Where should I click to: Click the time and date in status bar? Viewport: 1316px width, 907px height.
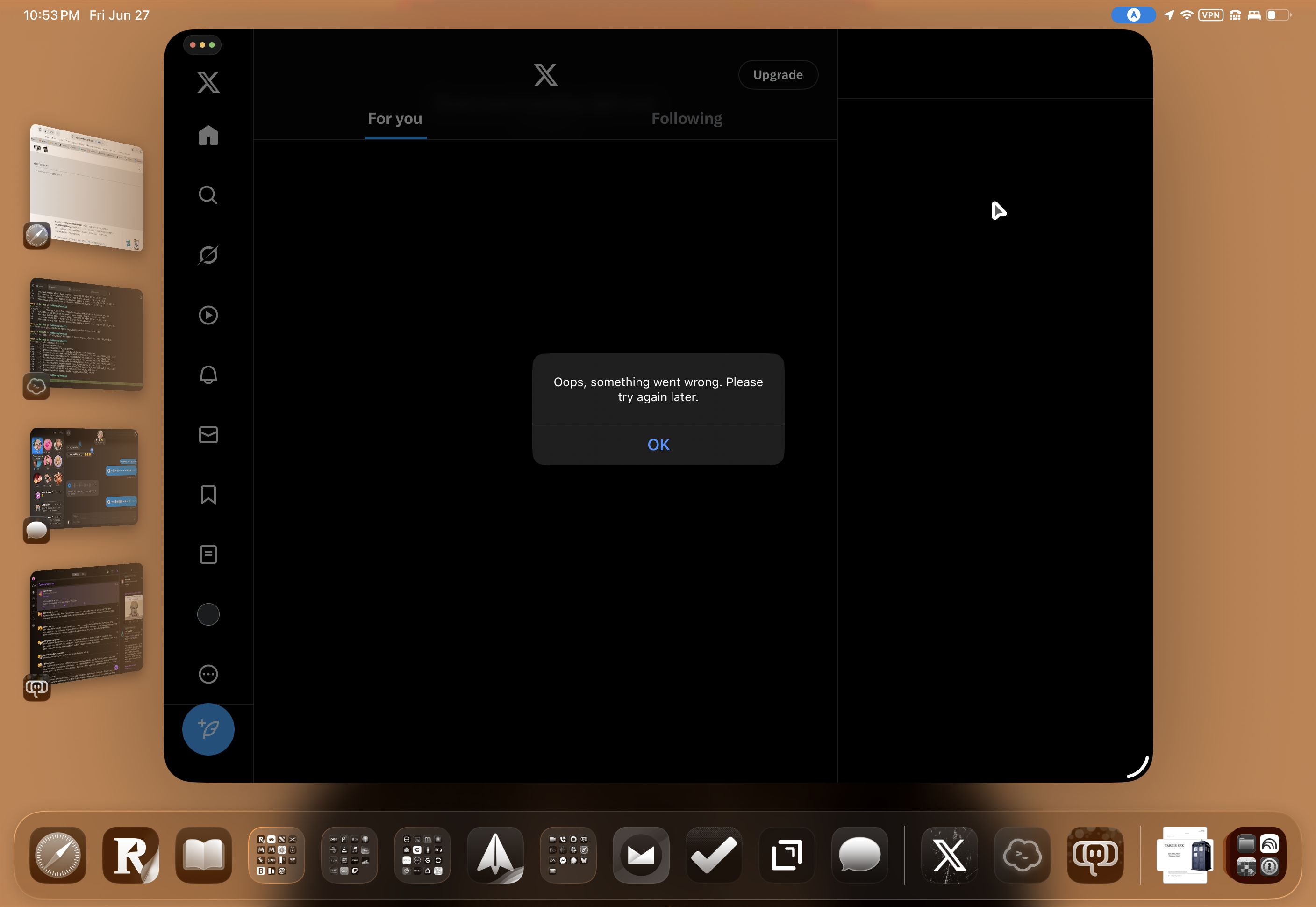86,15
